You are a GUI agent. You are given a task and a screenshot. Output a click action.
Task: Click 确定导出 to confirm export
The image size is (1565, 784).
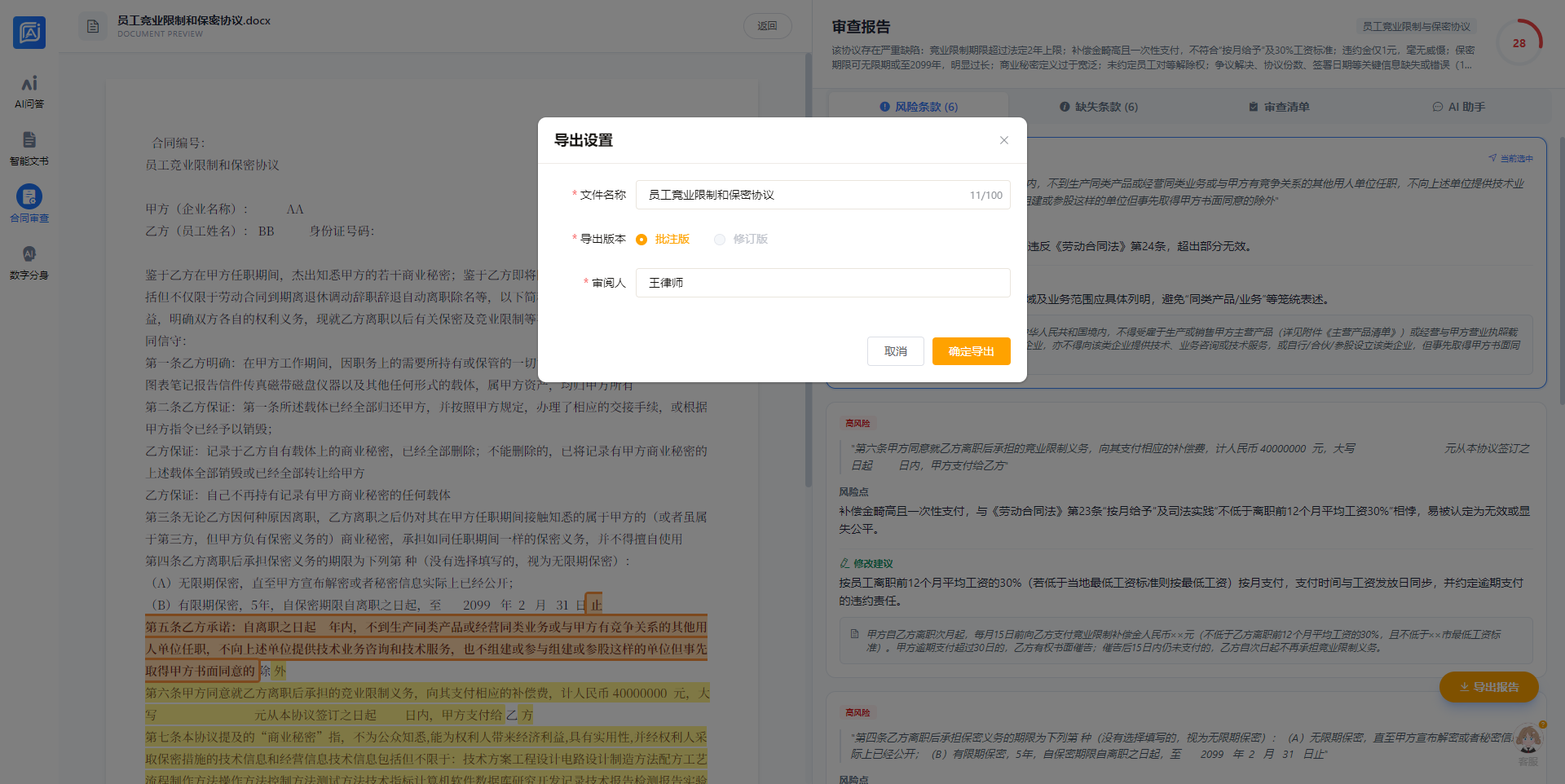[x=971, y=351]
